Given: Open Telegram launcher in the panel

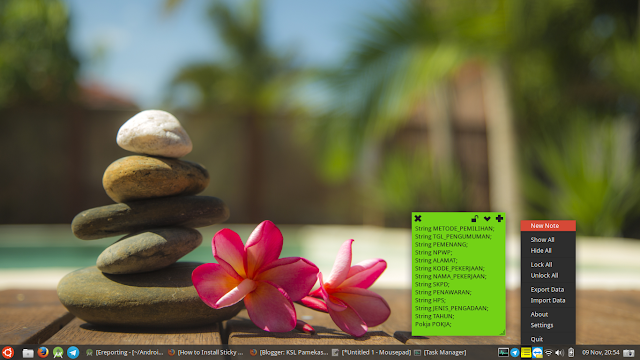Looking at the screenshot, I should point(73,352).
